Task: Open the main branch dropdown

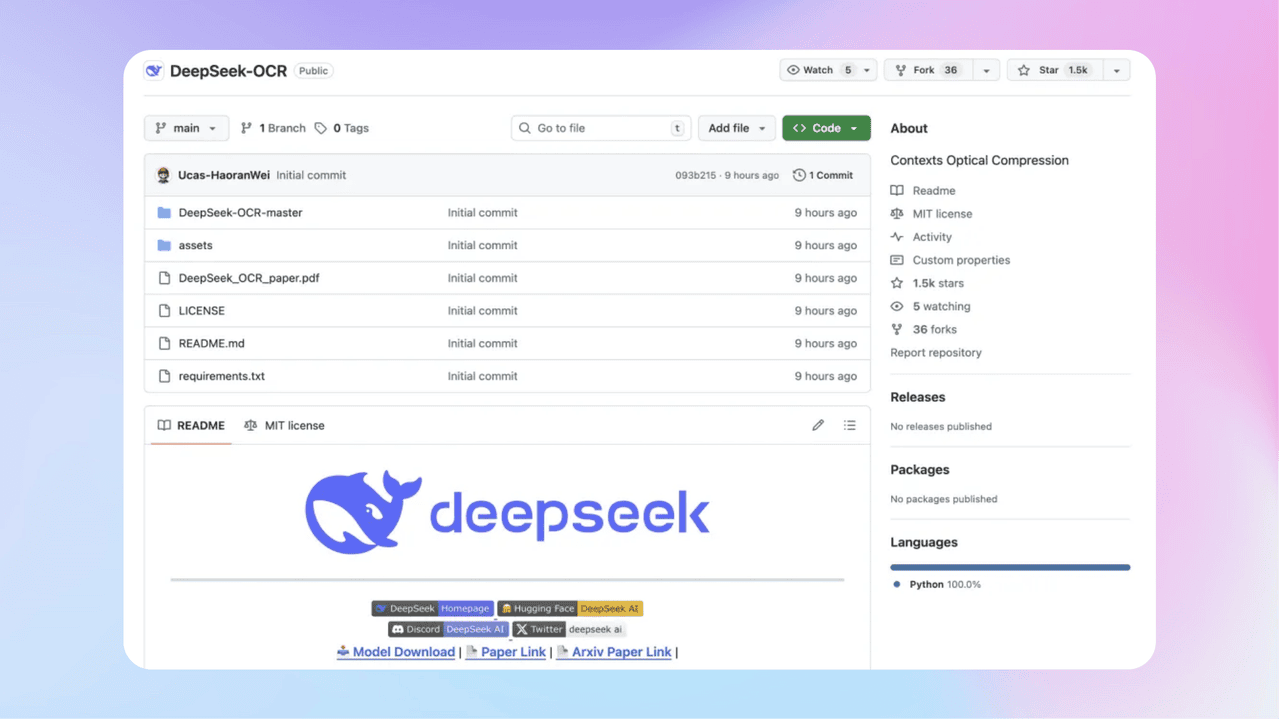Action: pyautogui.click(x=186, y=128)
